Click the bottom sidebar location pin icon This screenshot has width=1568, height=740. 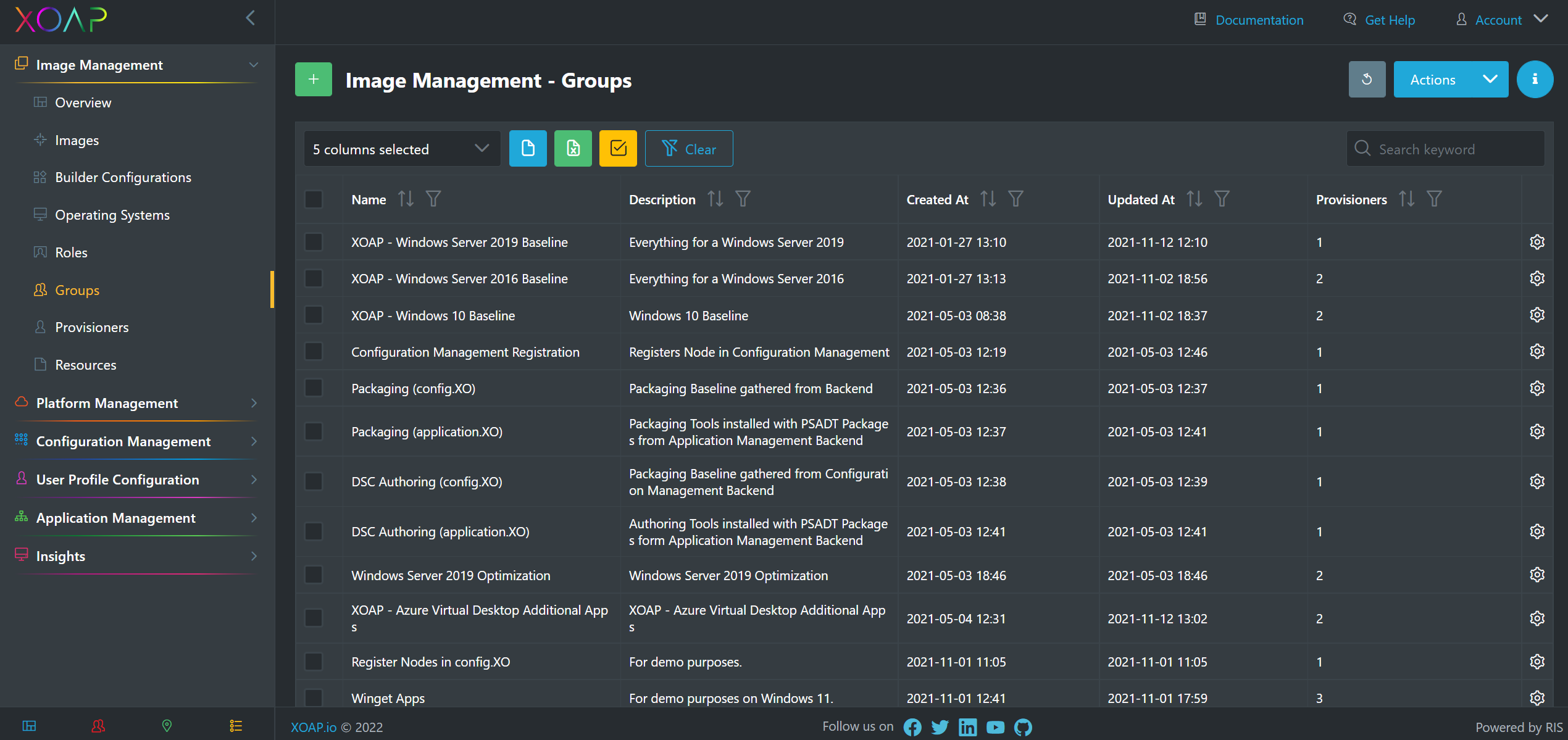pos(167,726)
